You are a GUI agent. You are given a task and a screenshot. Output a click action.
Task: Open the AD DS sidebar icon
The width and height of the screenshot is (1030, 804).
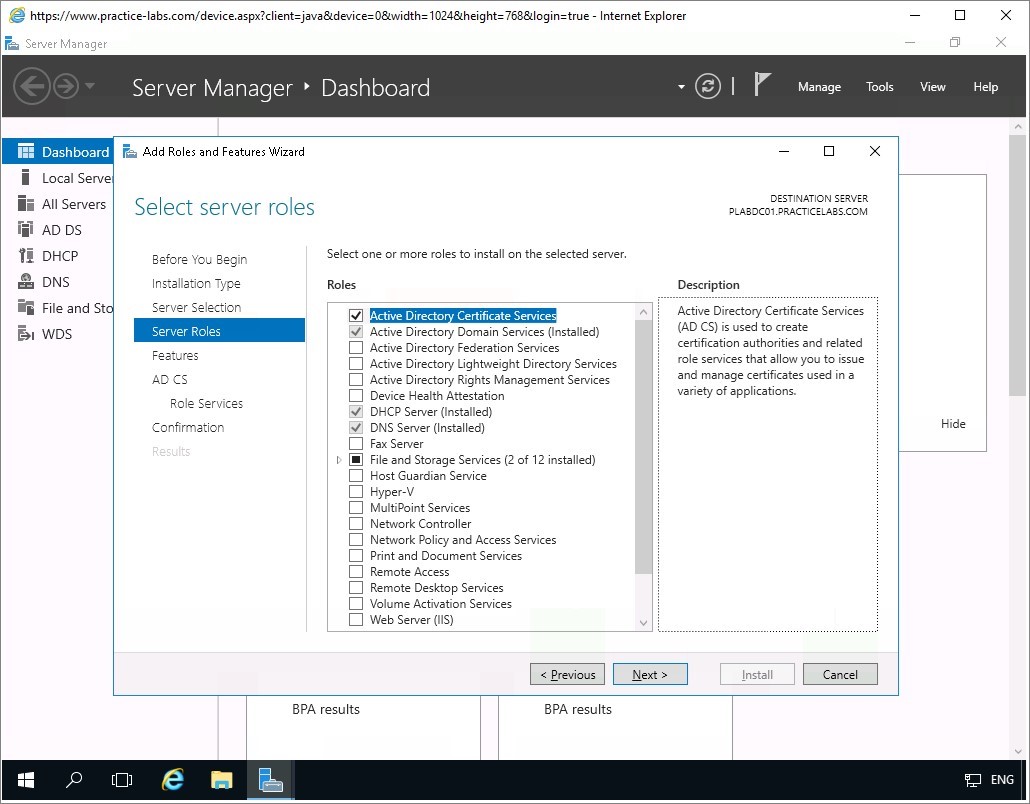[x=26, y=229]
